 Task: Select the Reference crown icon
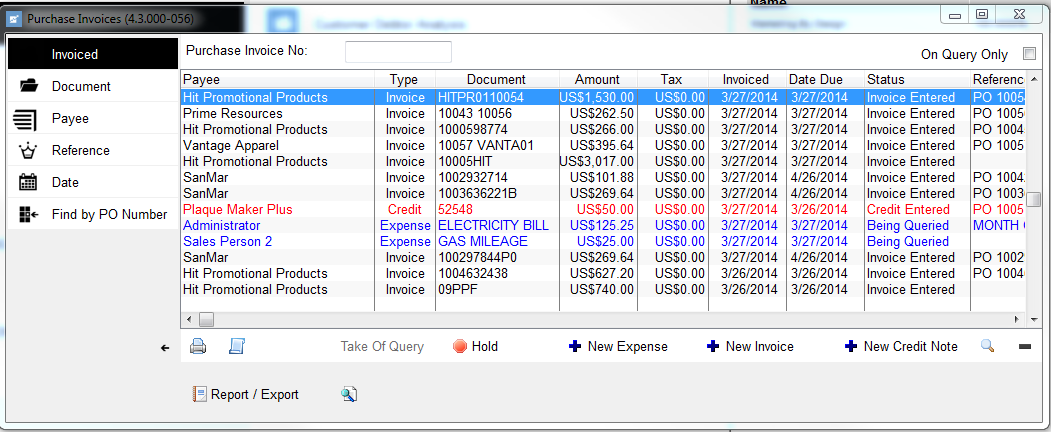tap(28, 151)
